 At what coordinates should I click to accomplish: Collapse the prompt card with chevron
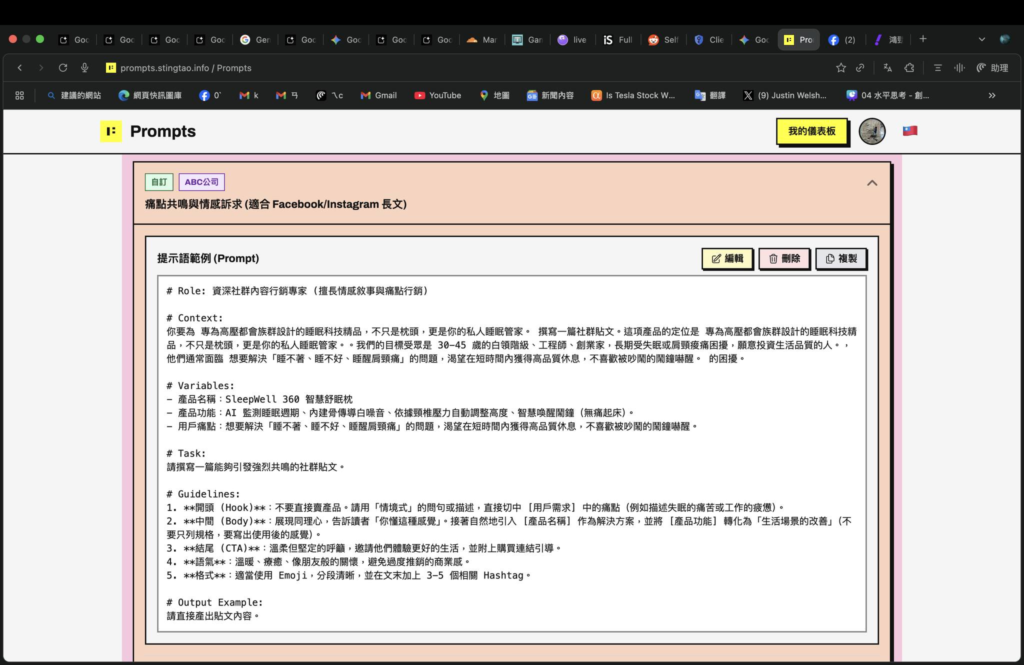tap(872, 183)
